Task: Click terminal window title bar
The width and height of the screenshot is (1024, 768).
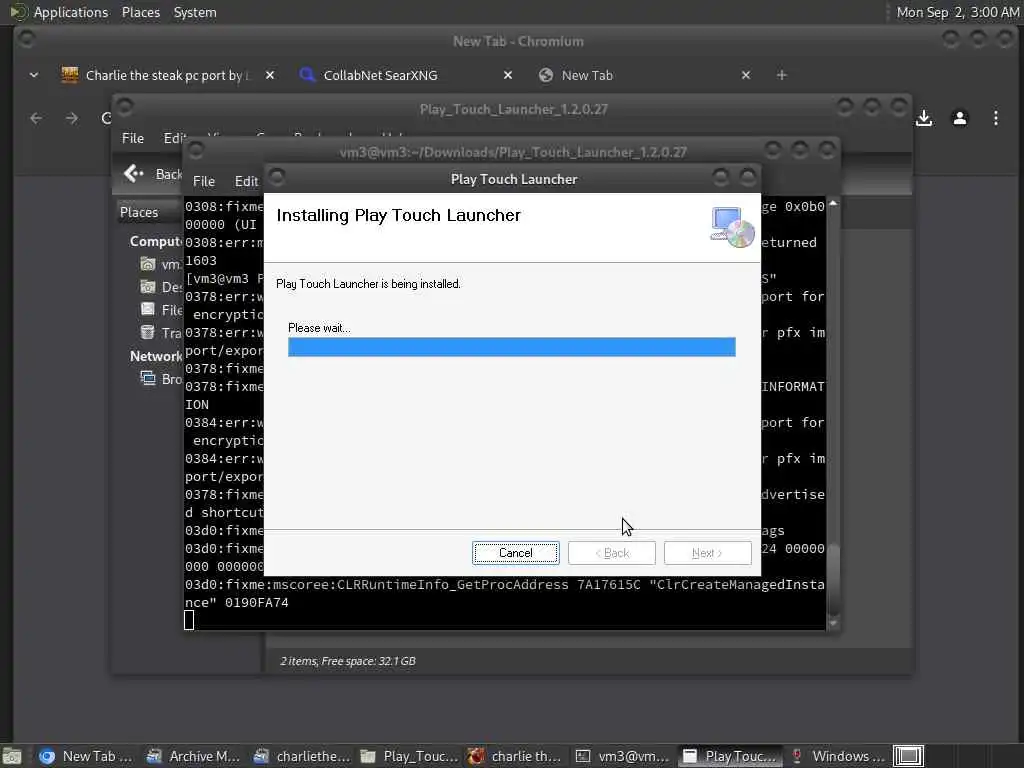Action: pos(513,152)
